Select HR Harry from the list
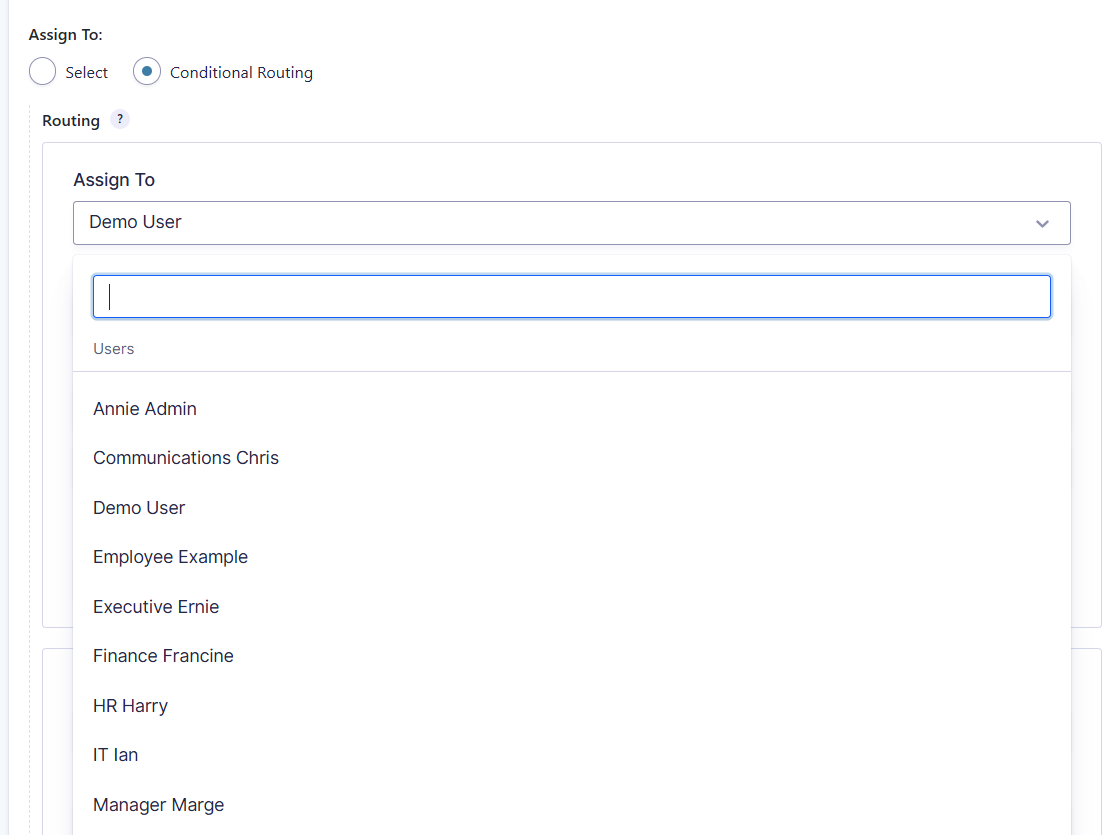This screenshot has width=1112, height=835. (x=130, y=706)
